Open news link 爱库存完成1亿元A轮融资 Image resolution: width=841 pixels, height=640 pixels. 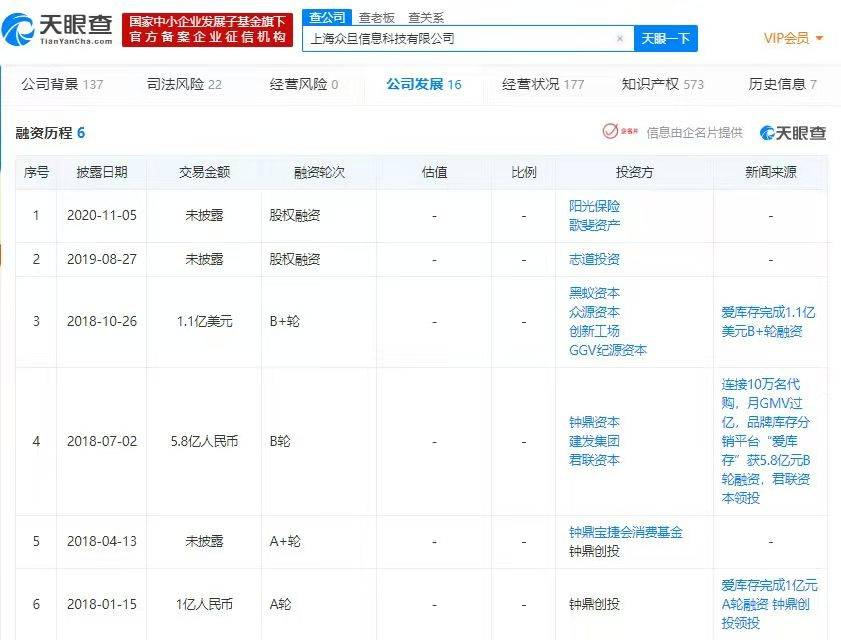[769, 604]
